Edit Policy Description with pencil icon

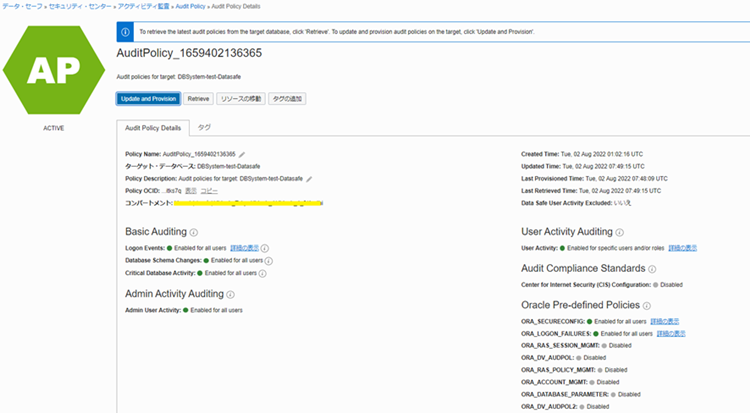pyautogui.click(x=310, y=178)
